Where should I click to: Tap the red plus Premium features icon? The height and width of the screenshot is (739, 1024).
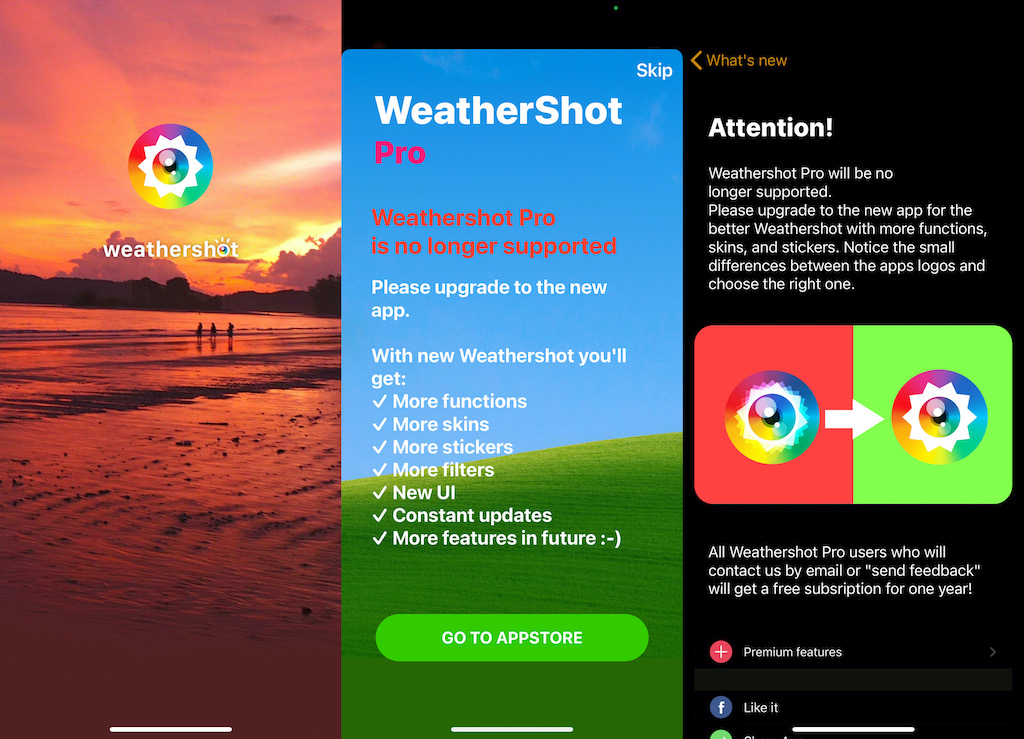tap(721, 652)
